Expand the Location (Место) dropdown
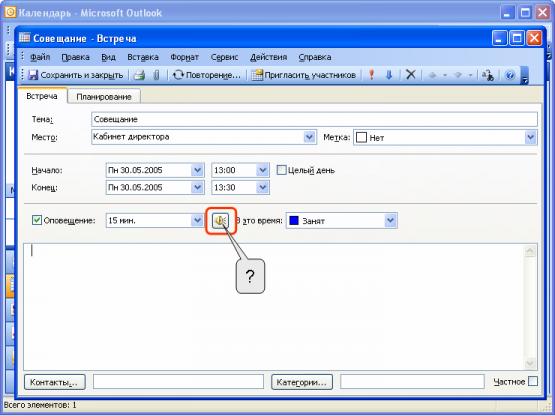 click(309, 137)
